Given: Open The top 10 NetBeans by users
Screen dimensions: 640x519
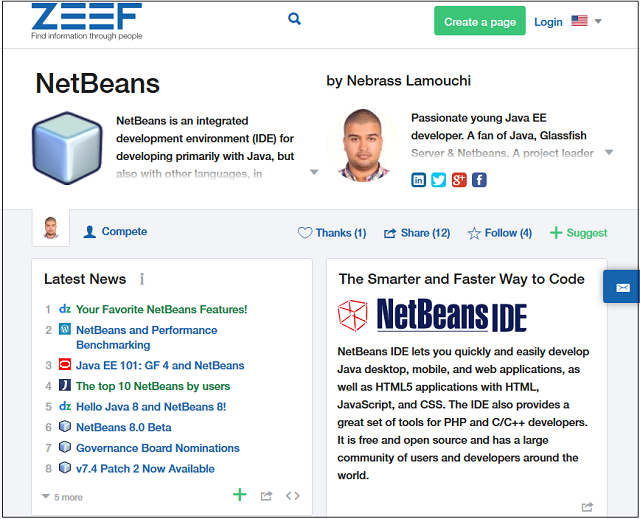Looking at the screenshot, I should [153, 386].
